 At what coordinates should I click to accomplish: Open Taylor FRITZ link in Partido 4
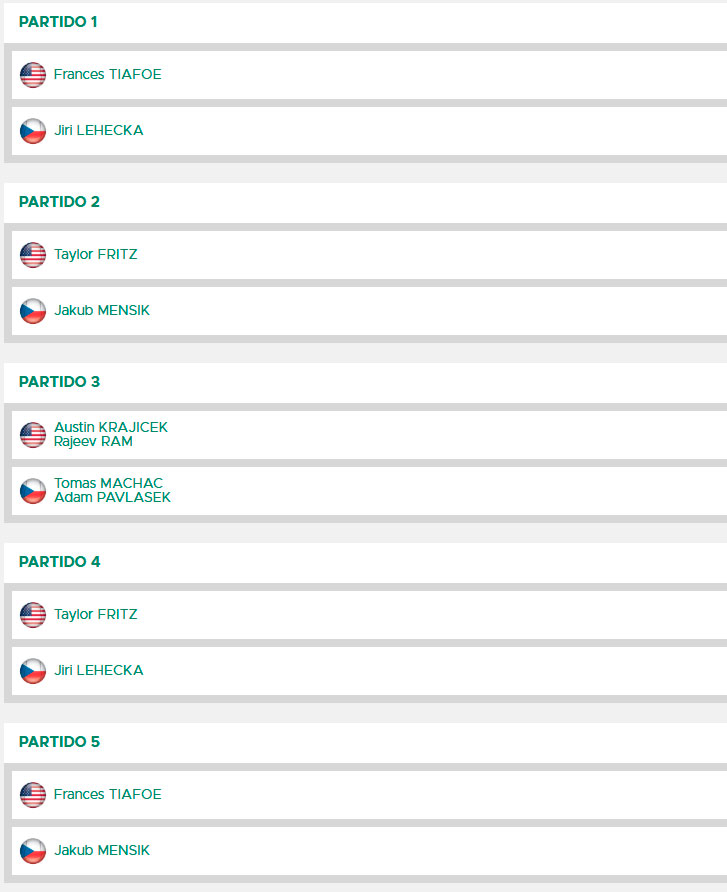pos(96,614)
